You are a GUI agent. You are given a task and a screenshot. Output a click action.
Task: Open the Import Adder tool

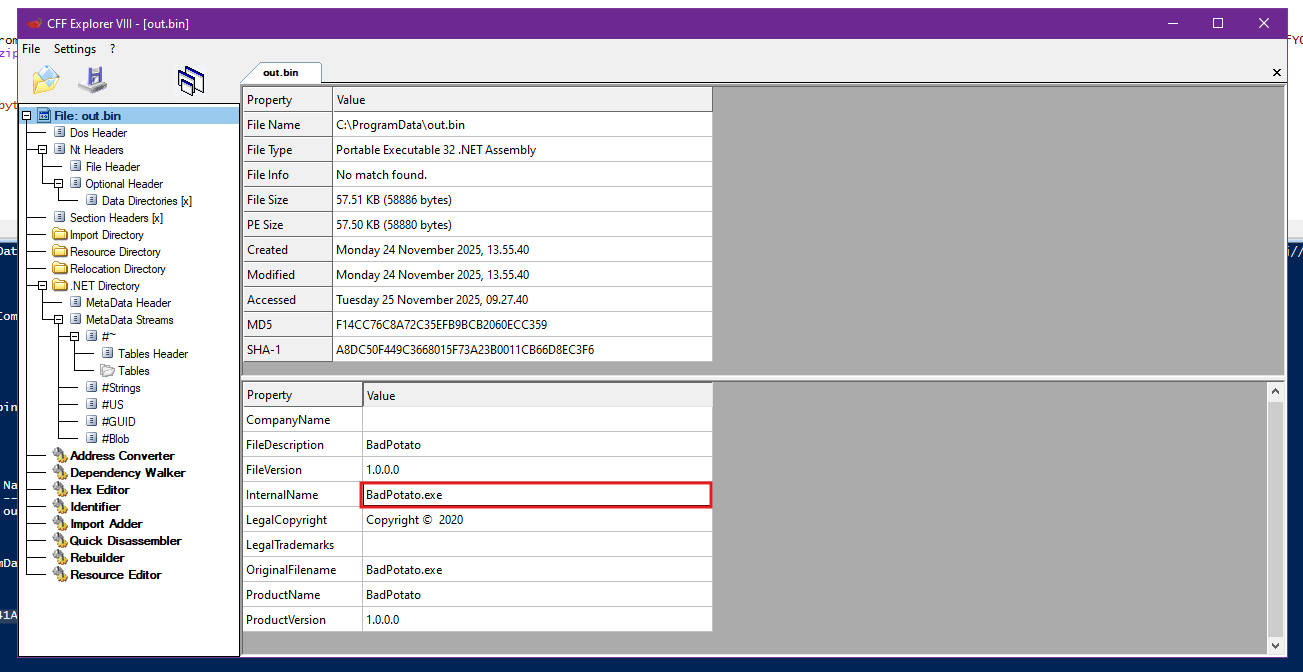click(x=106, y=524)
